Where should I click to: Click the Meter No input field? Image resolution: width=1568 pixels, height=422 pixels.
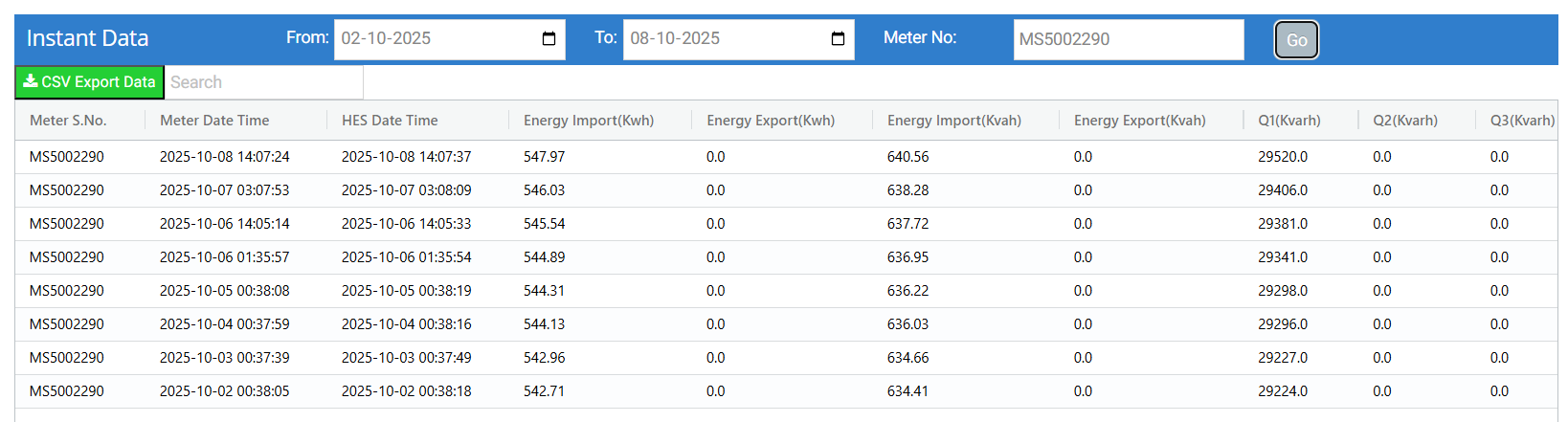pos(1128,40)
